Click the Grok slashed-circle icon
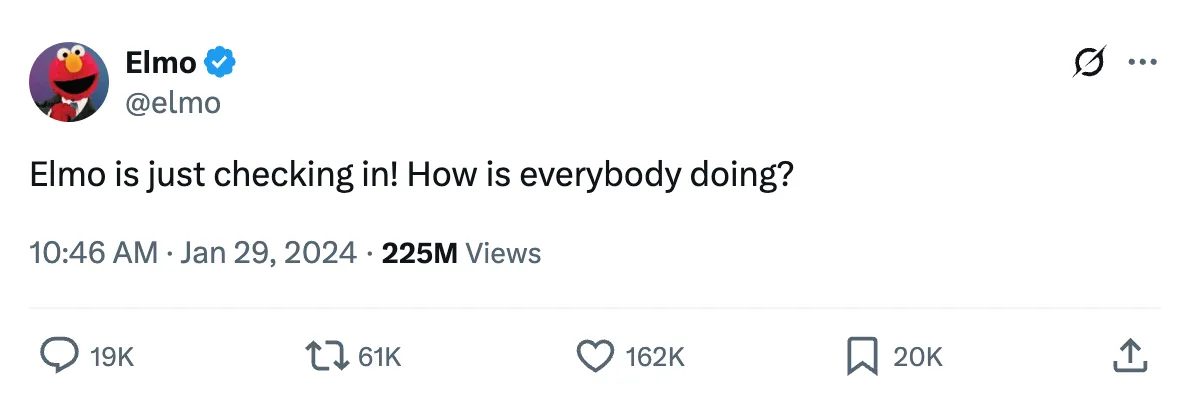Viewport: 1188px width, 400px height. click(x=1088, y=62)
